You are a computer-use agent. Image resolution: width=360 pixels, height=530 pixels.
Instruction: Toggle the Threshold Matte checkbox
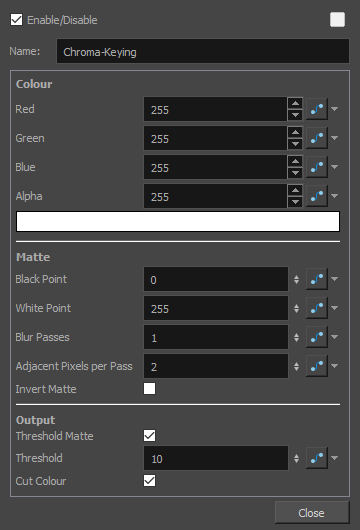point(149,436)
